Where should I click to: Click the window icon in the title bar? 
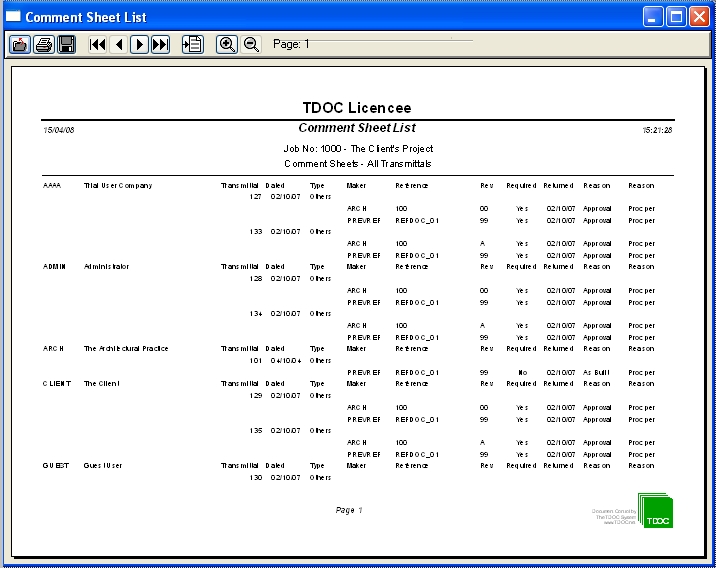pos(13,16)
